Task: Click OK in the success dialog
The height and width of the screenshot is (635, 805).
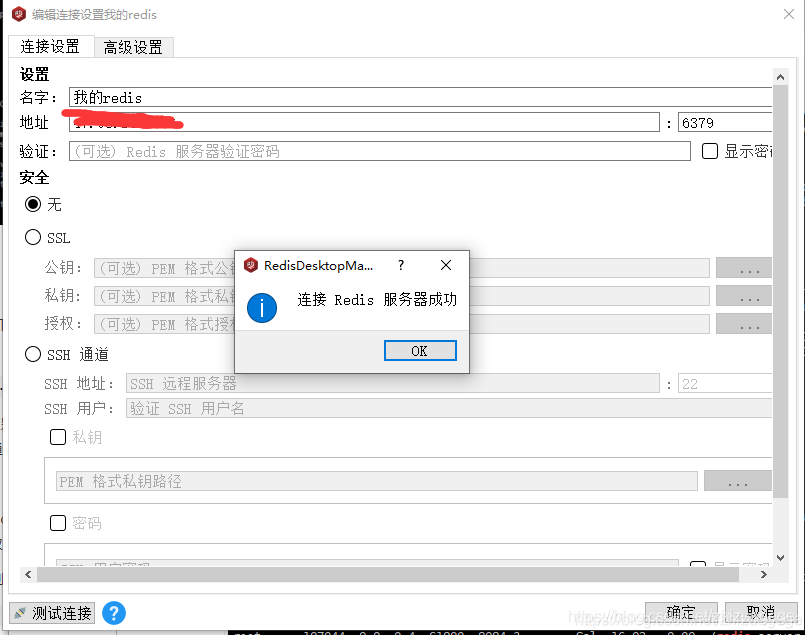Action: pos(420,351)
